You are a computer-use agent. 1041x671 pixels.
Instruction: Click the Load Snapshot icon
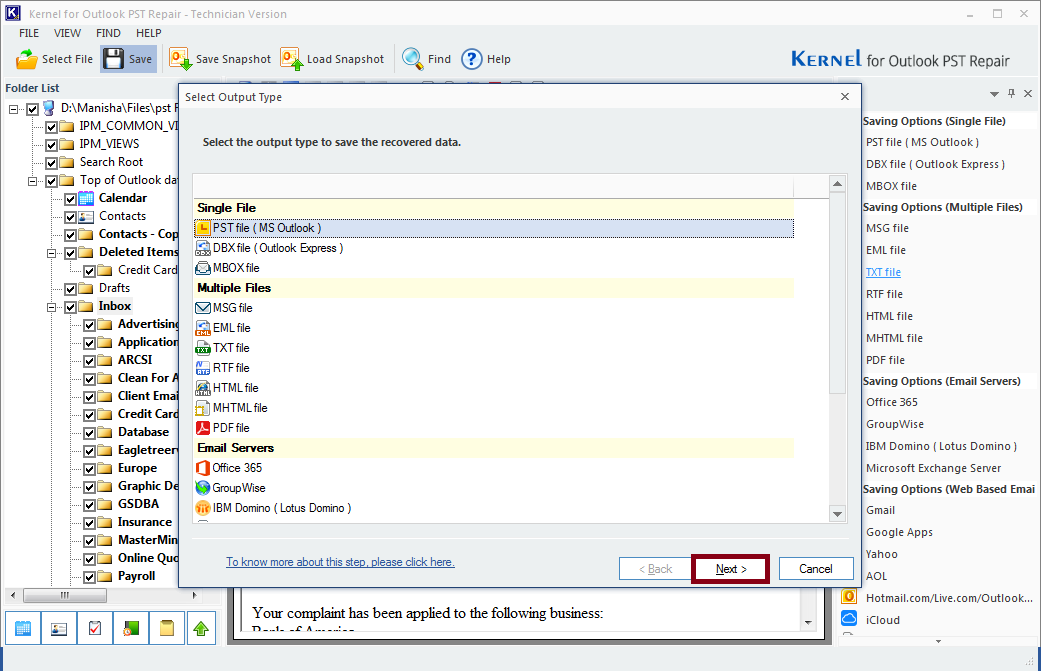point(291,59)
